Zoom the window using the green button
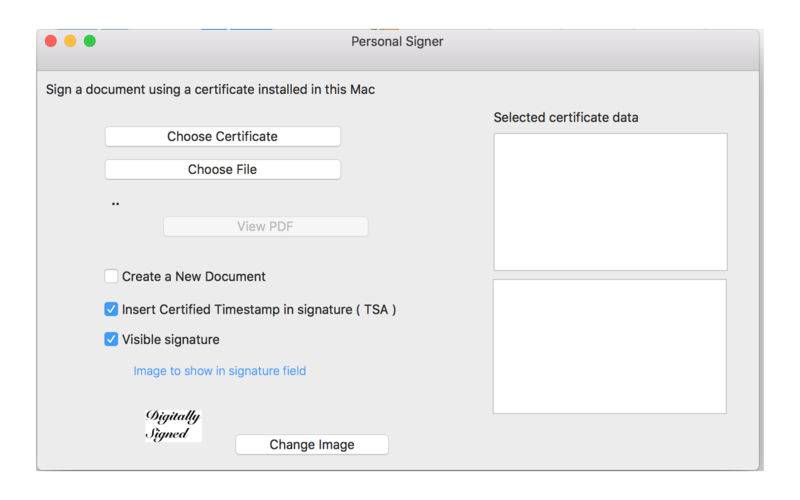Screen dimensions: 800x500 click(90, 41)
